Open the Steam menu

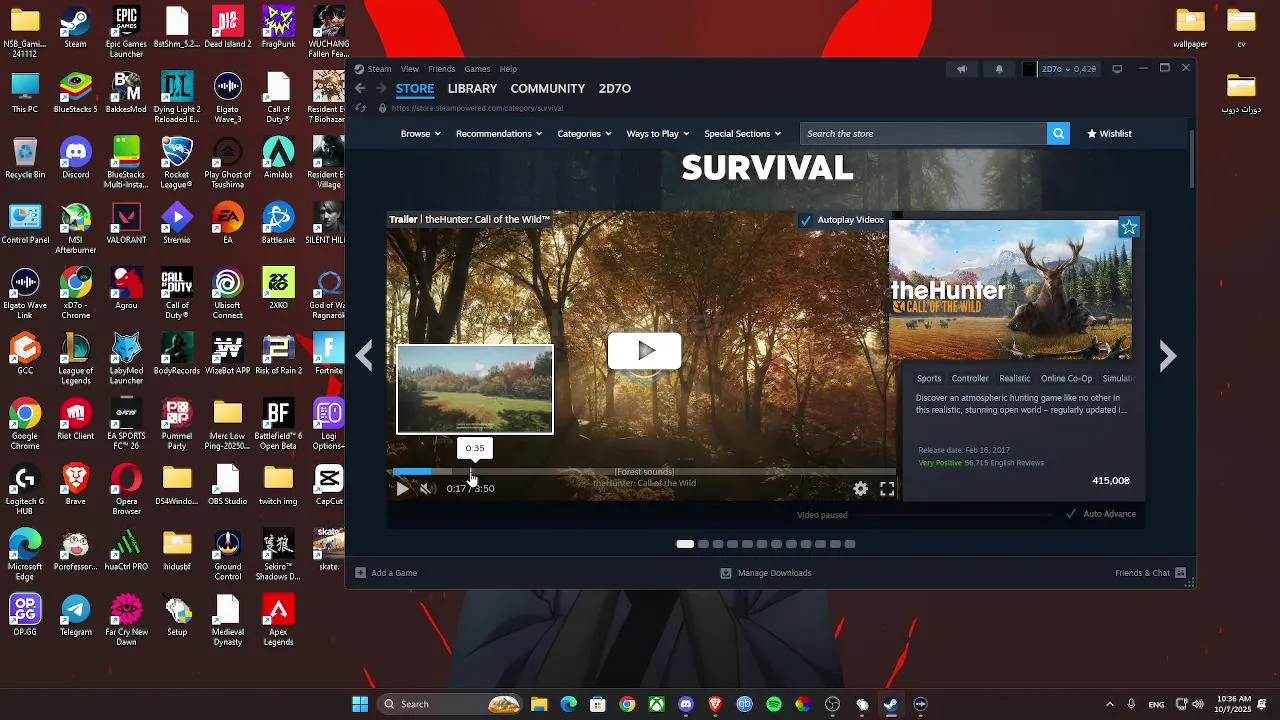(373, 69)
